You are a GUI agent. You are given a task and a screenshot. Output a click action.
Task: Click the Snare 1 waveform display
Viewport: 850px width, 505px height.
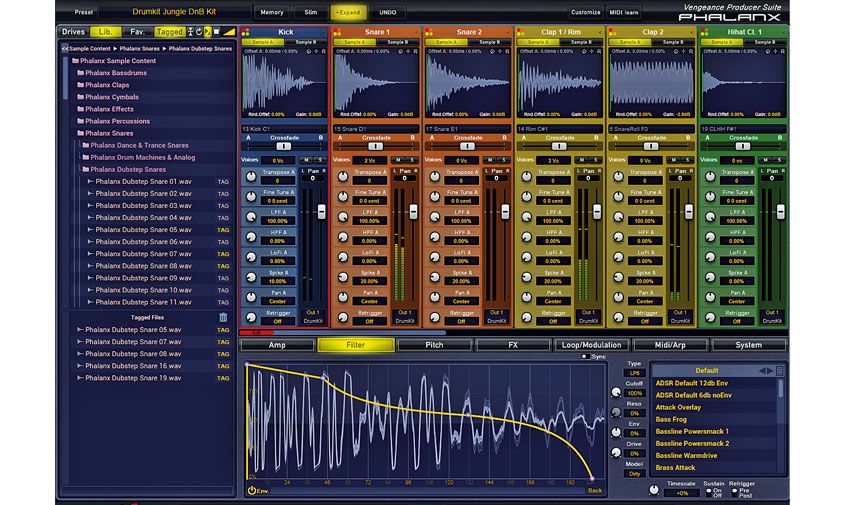coord(375,82)
